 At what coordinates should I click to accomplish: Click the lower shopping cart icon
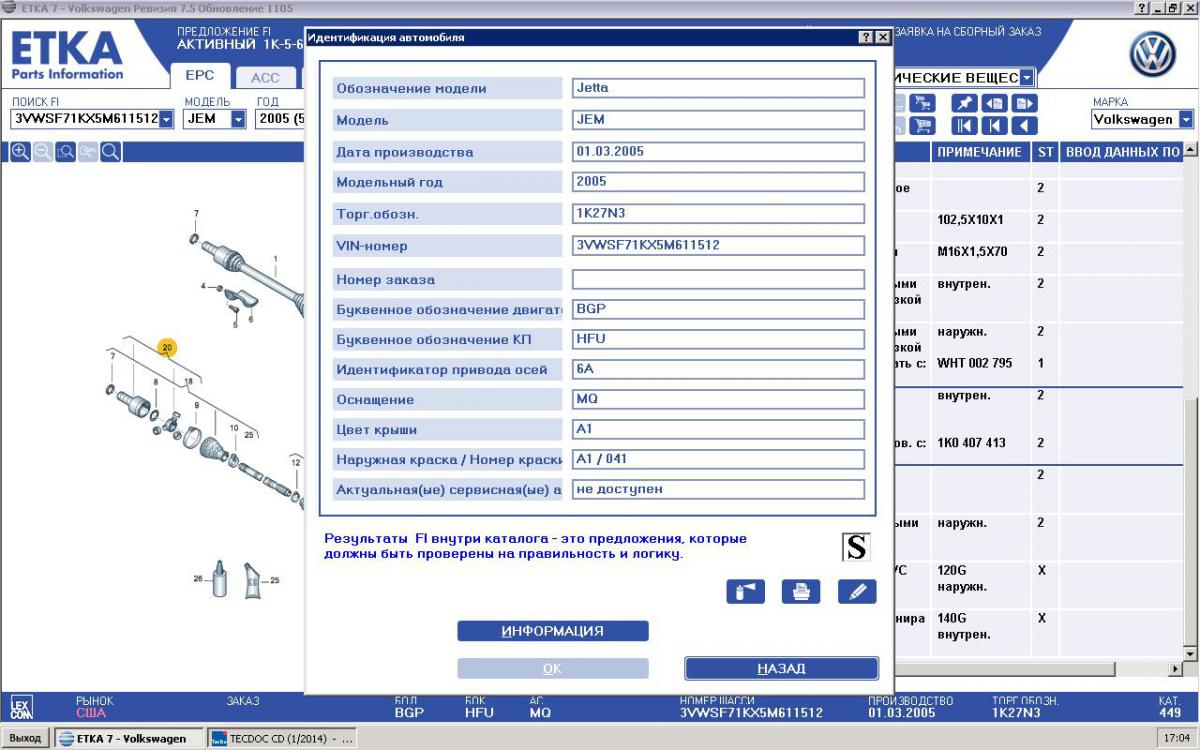tap(922, 126)
